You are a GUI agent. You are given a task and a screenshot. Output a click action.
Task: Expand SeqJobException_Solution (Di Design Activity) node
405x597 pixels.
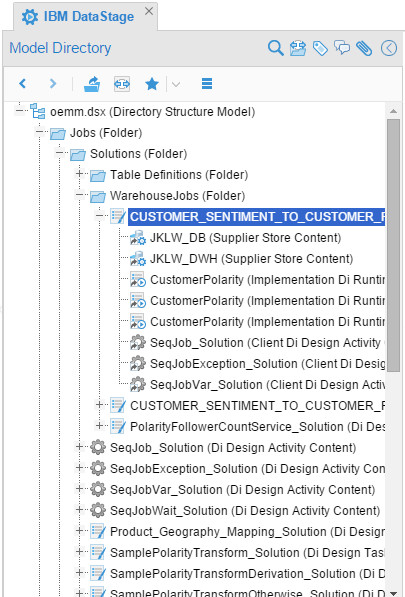click(80, 467)
